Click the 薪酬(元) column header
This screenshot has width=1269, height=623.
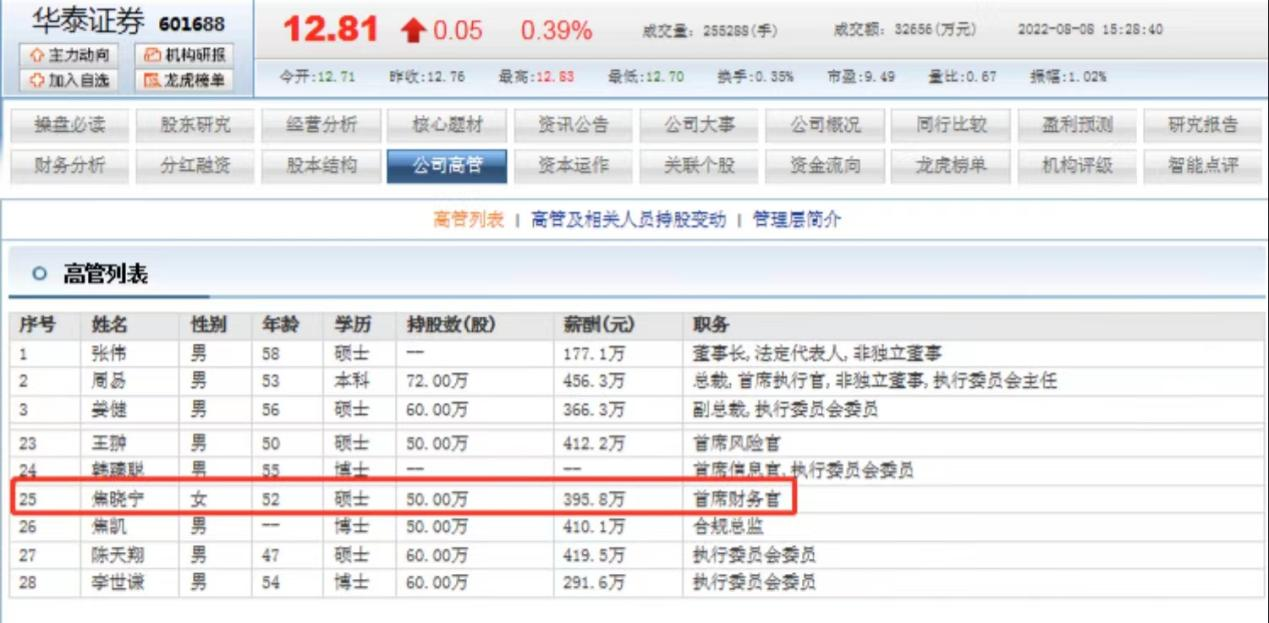click(x=599, y=326)
